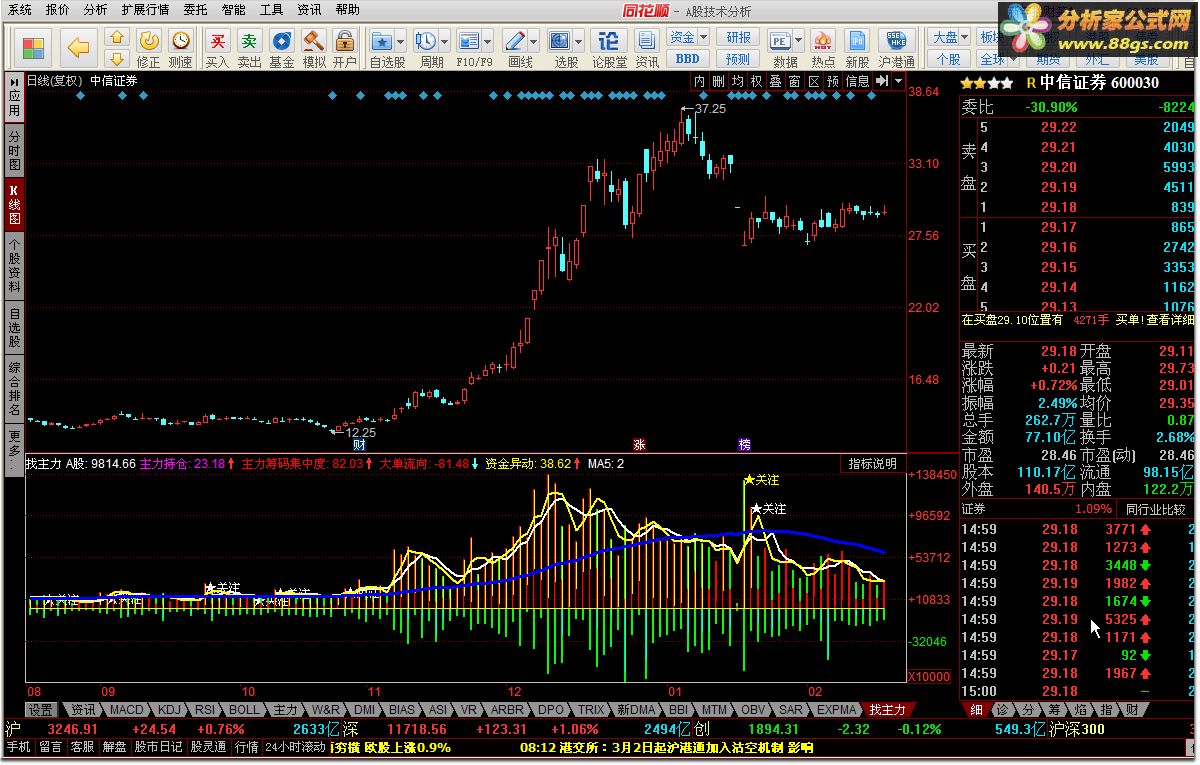Toggle the 信息 info option

[858, 81]
